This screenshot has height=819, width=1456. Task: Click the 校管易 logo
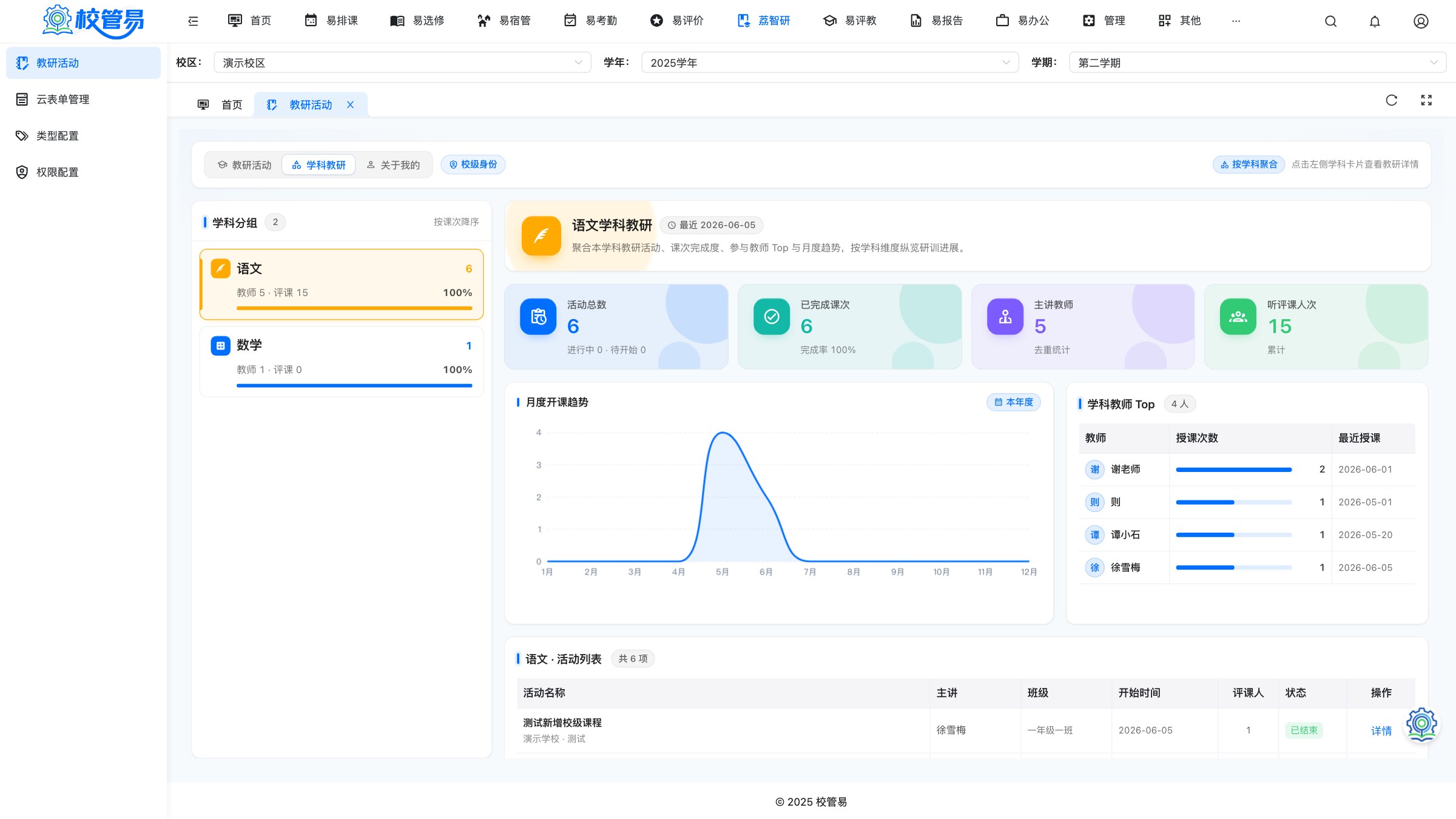93,21
